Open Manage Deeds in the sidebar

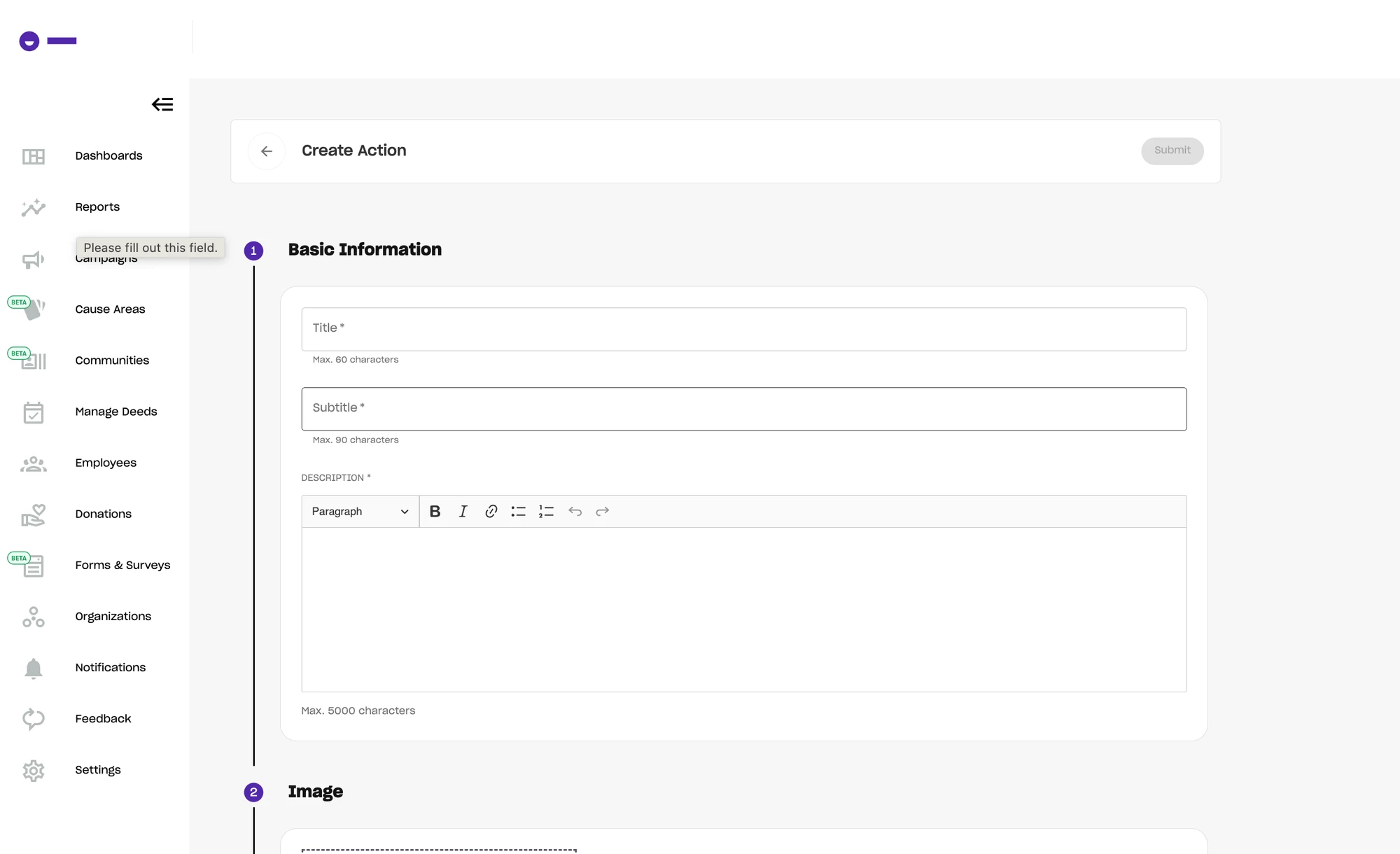point(116,412)
